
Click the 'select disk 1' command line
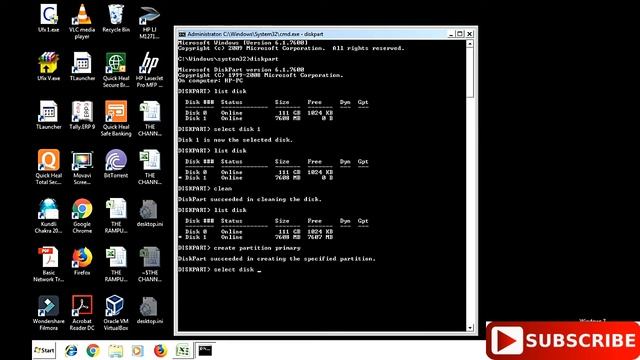tap(219, 129)
